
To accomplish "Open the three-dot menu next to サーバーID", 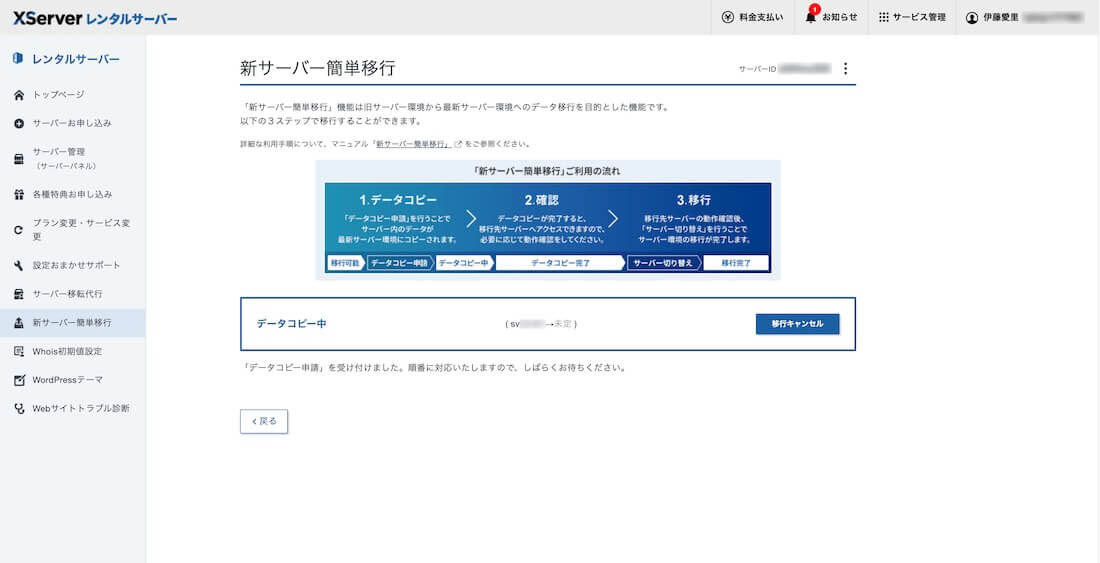I will click(845, 69).
